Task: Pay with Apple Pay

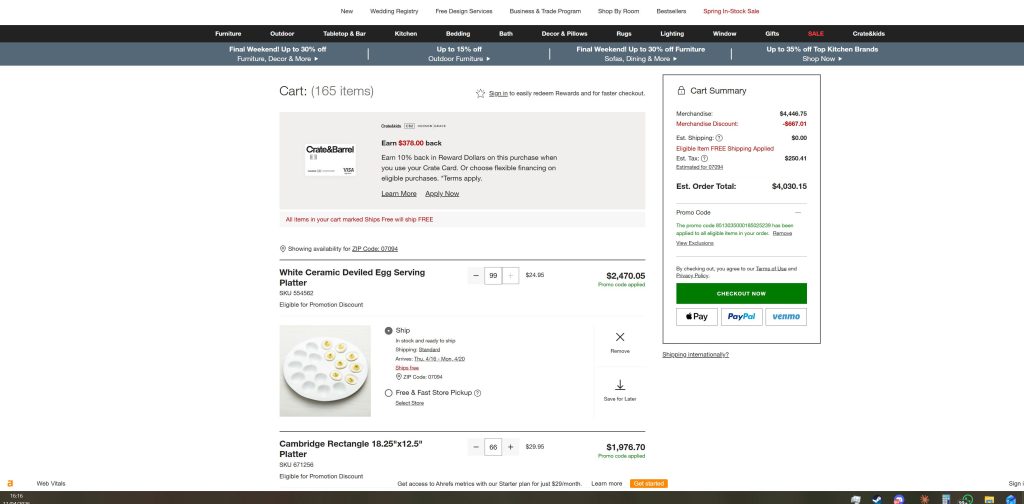Action: point(697,316)
